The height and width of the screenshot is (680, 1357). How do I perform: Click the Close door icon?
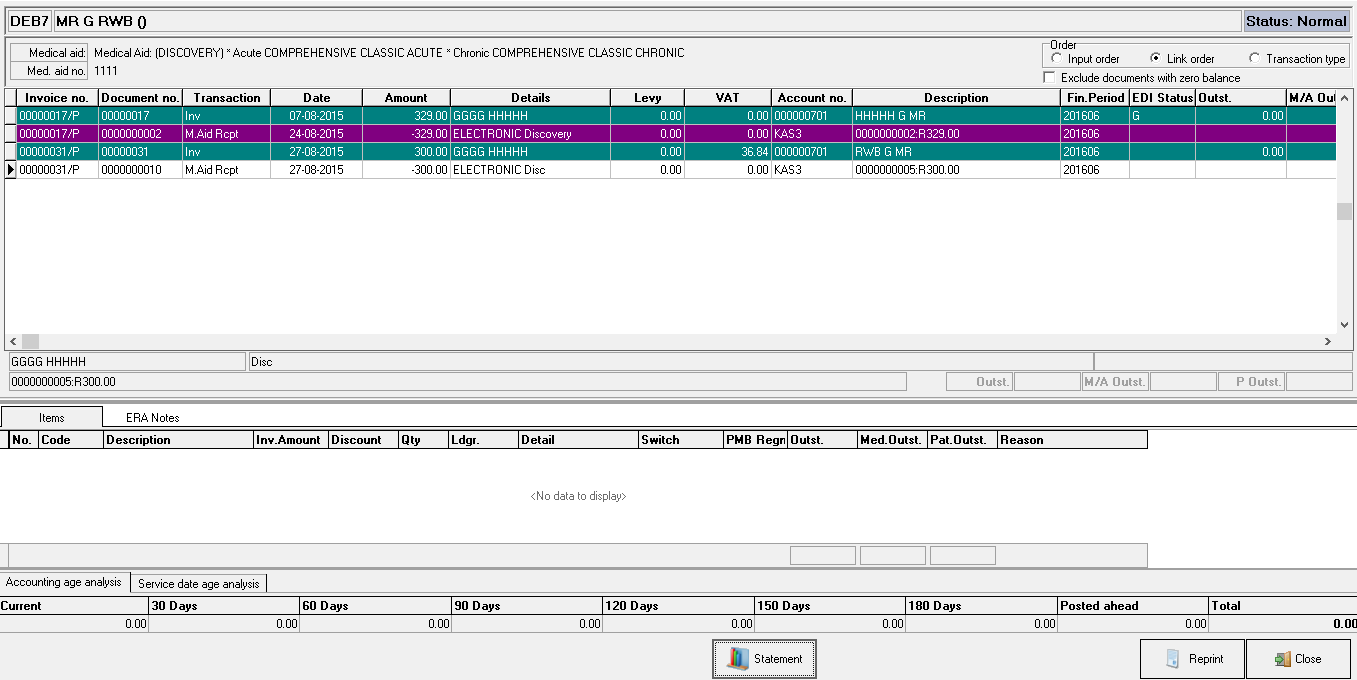[x=1282, y=659]
